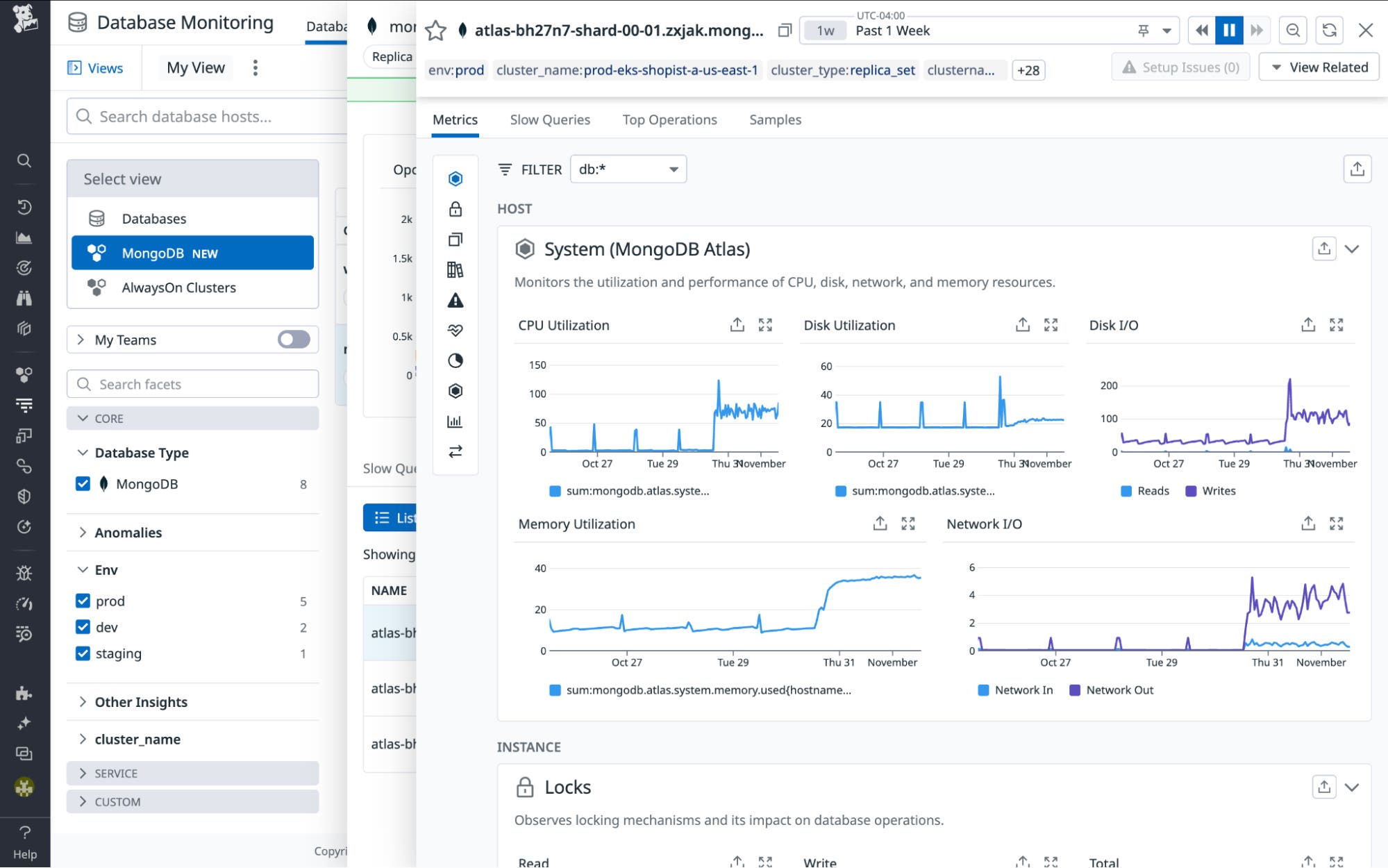
Task: Open the Datadog dashboards icon in left rail
Action: (x=24, y=237)
